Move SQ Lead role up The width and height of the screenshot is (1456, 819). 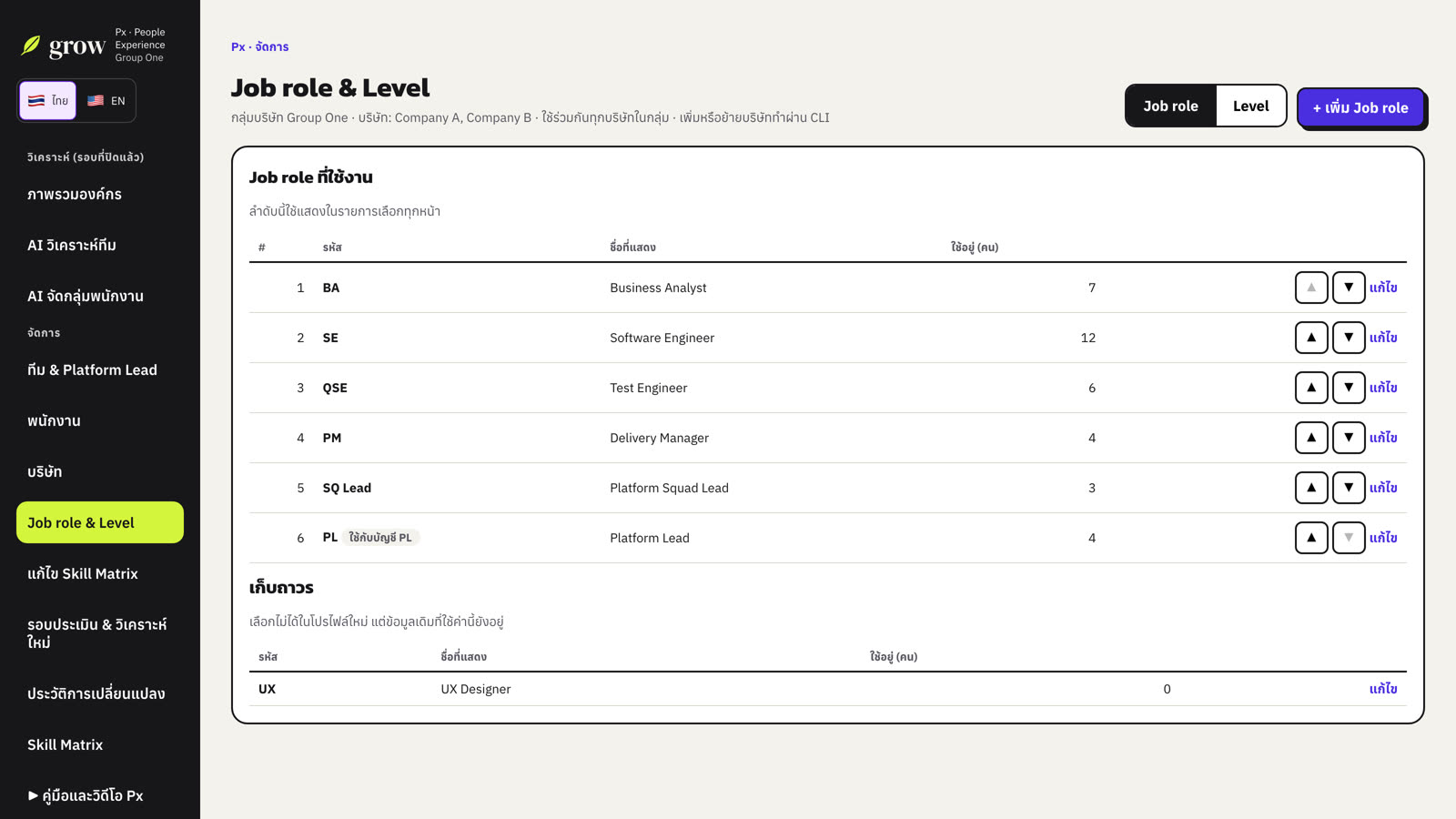1311,488
